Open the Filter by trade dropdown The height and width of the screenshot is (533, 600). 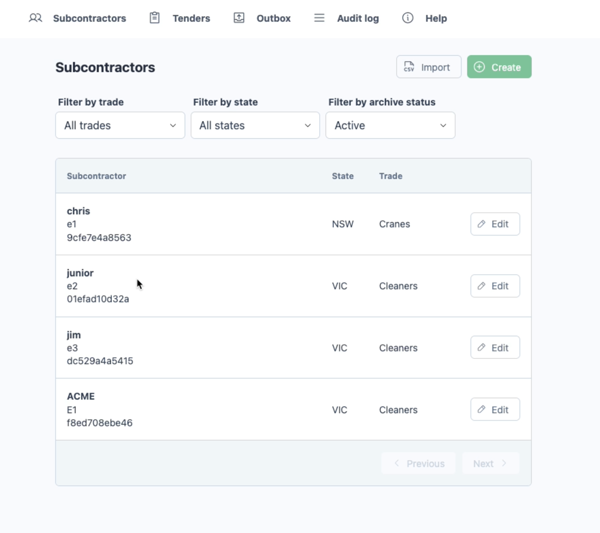[x=120, y=125]
